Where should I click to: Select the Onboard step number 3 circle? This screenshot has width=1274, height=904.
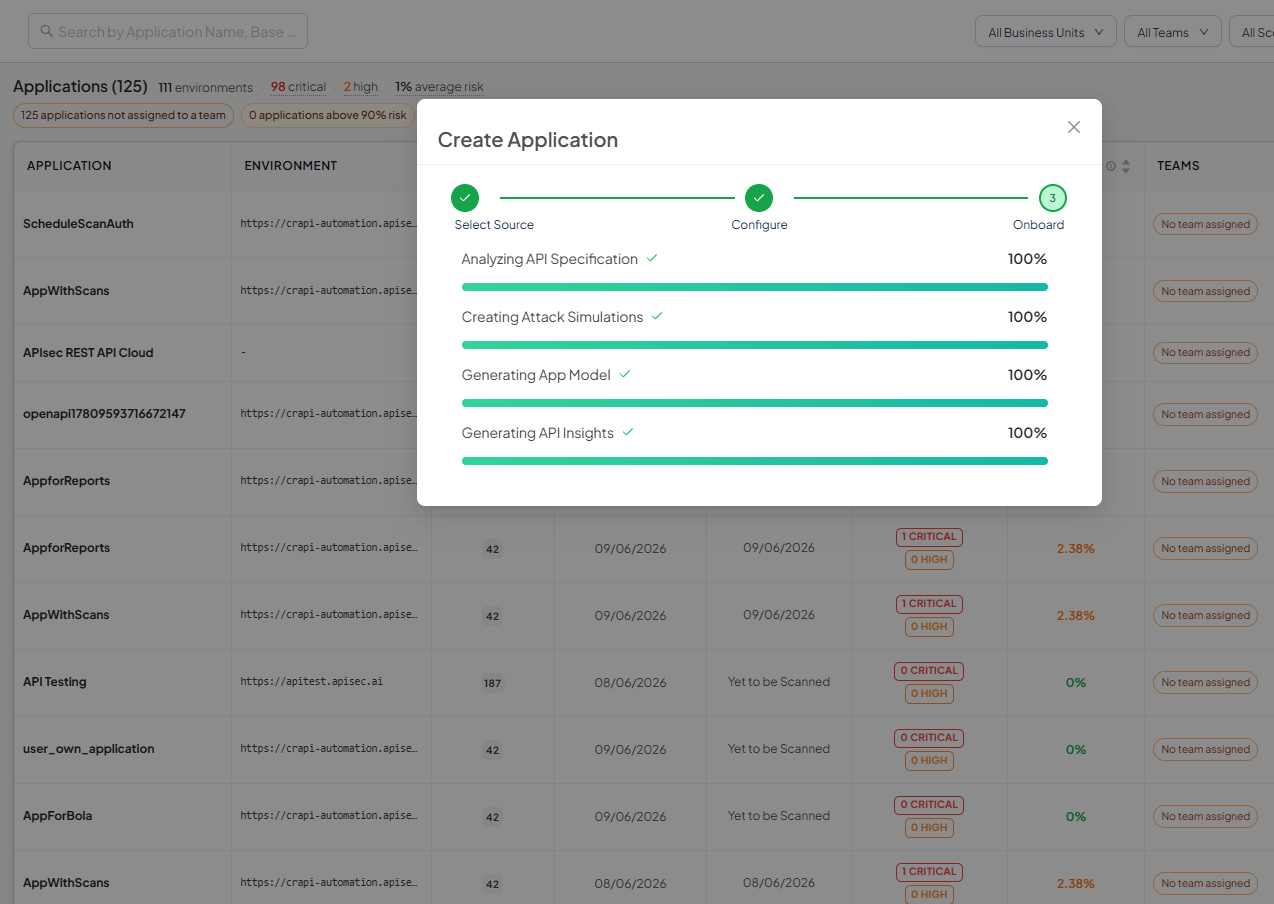1052,198
